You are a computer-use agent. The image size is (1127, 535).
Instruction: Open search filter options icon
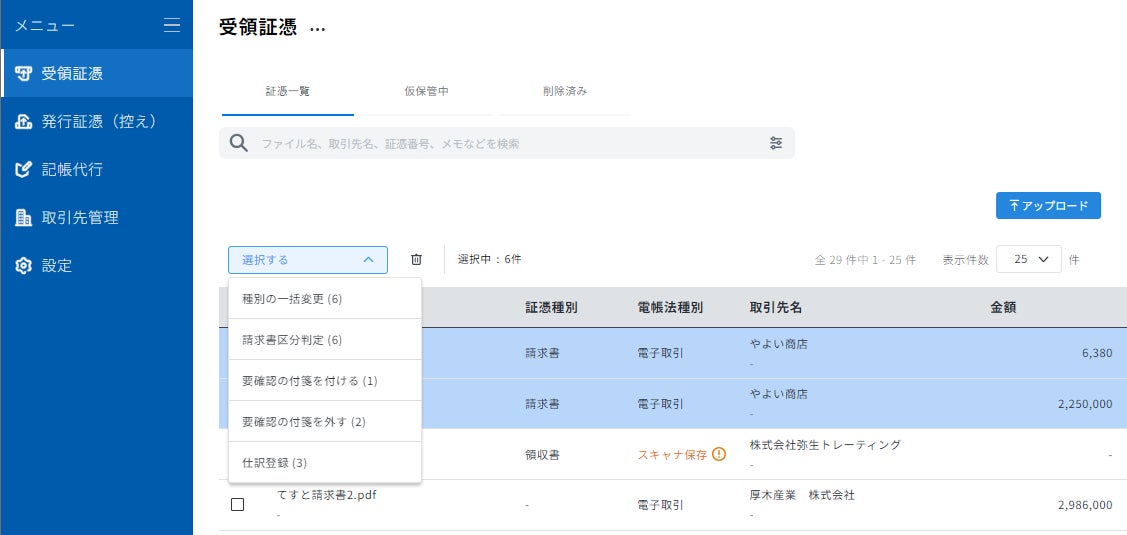[x=776, y=143]
